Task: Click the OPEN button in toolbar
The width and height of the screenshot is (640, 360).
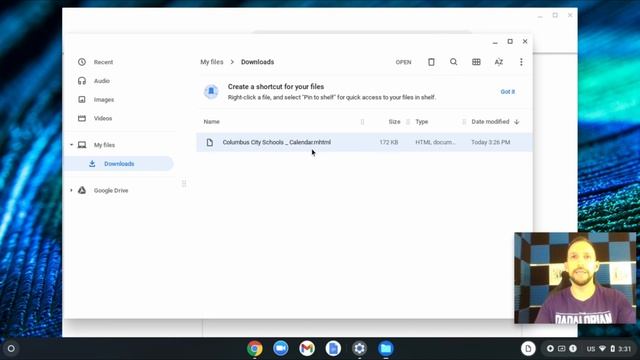Action: (403, 62)
